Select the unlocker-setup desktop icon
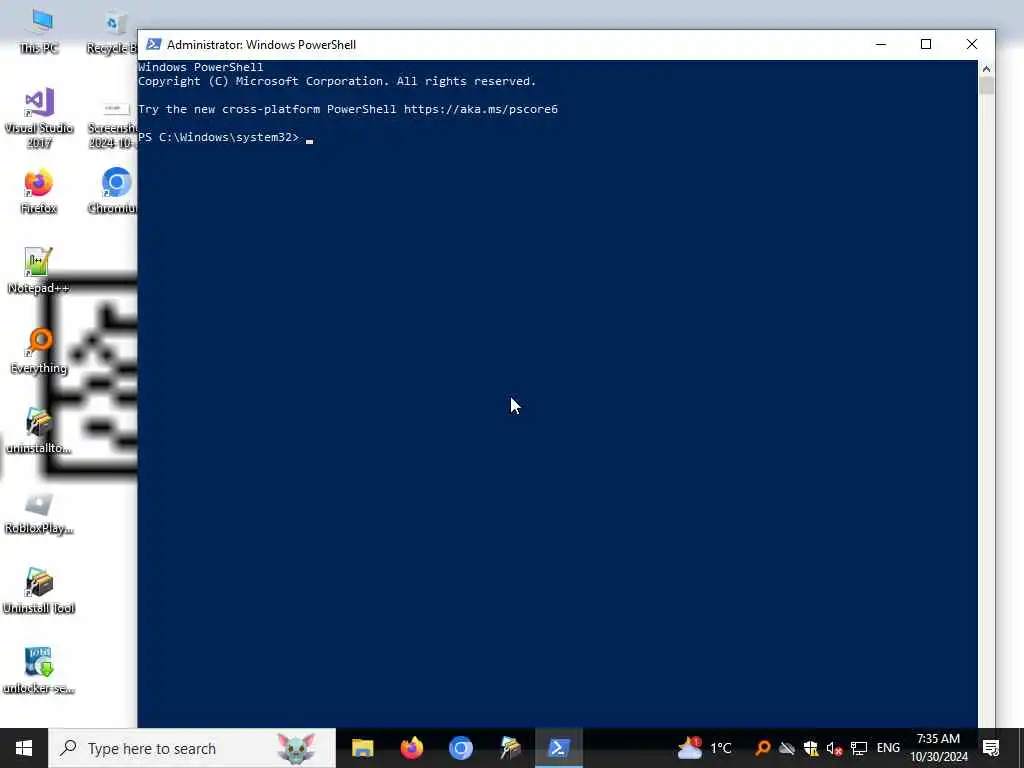 (x=39, y=671)
